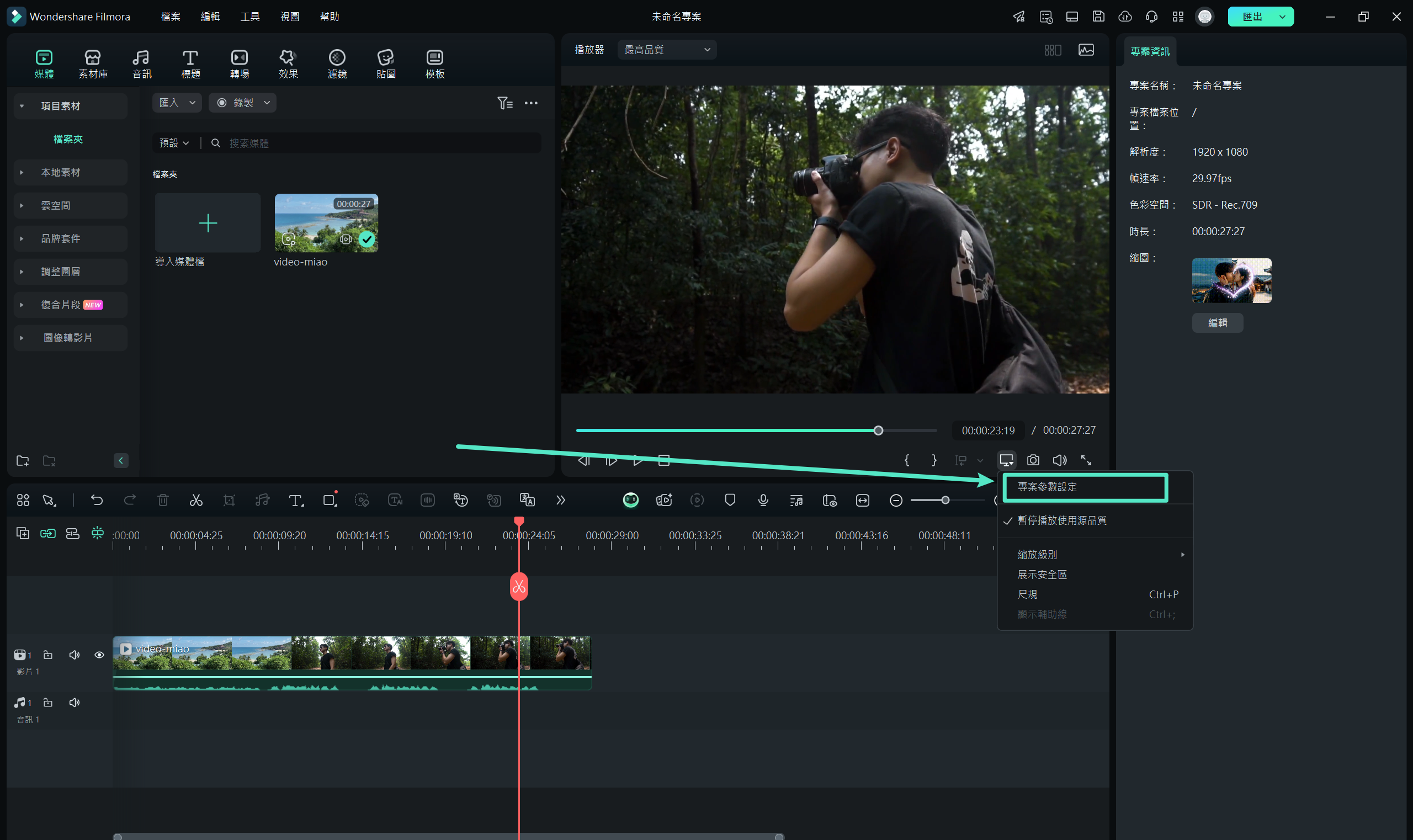
Task: Select 暫停播放使用源品質 option
Action: point(1062,520)
